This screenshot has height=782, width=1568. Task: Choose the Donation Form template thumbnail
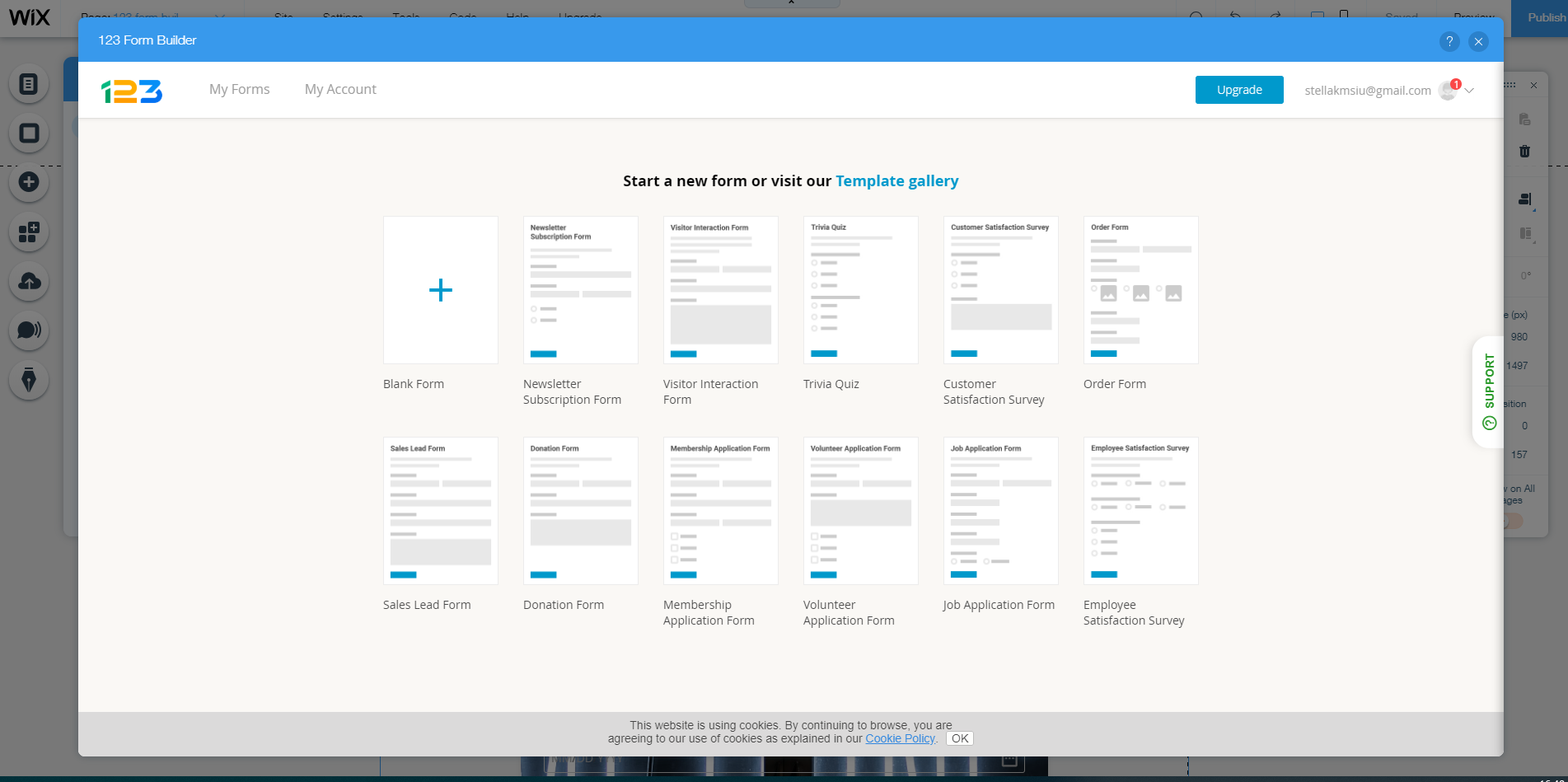tap(580, 511)
